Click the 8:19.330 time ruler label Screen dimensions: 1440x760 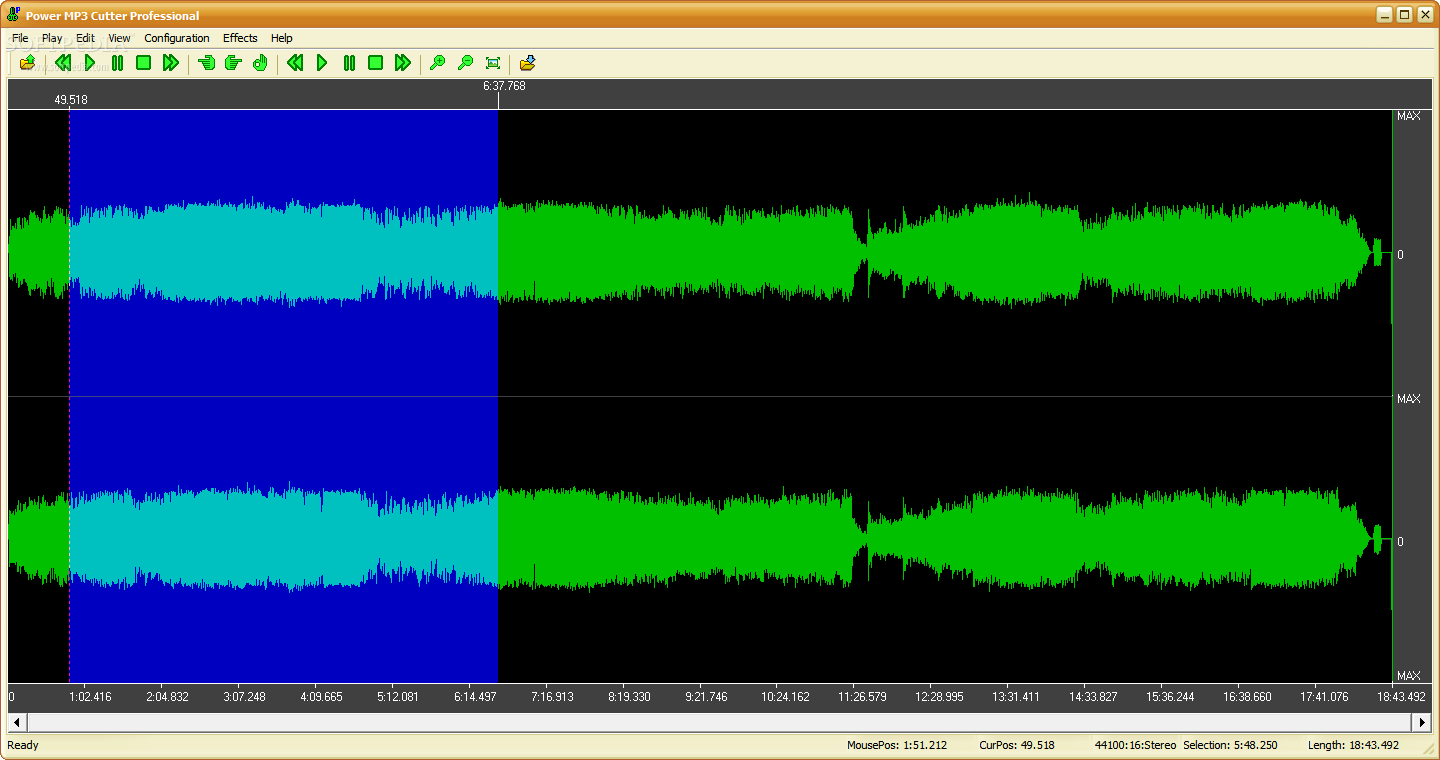(629, 697)
